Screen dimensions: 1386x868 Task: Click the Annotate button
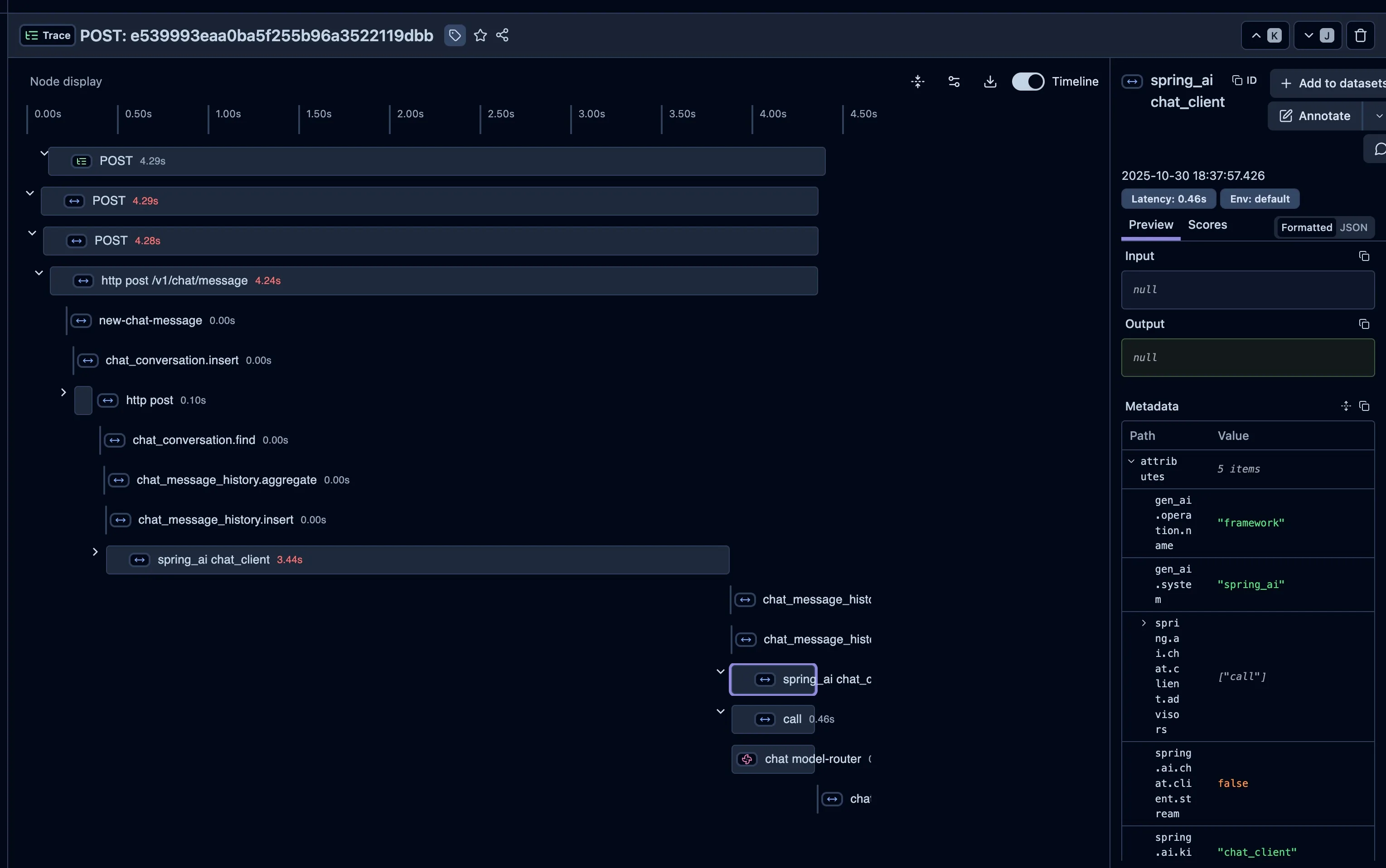1315,116
